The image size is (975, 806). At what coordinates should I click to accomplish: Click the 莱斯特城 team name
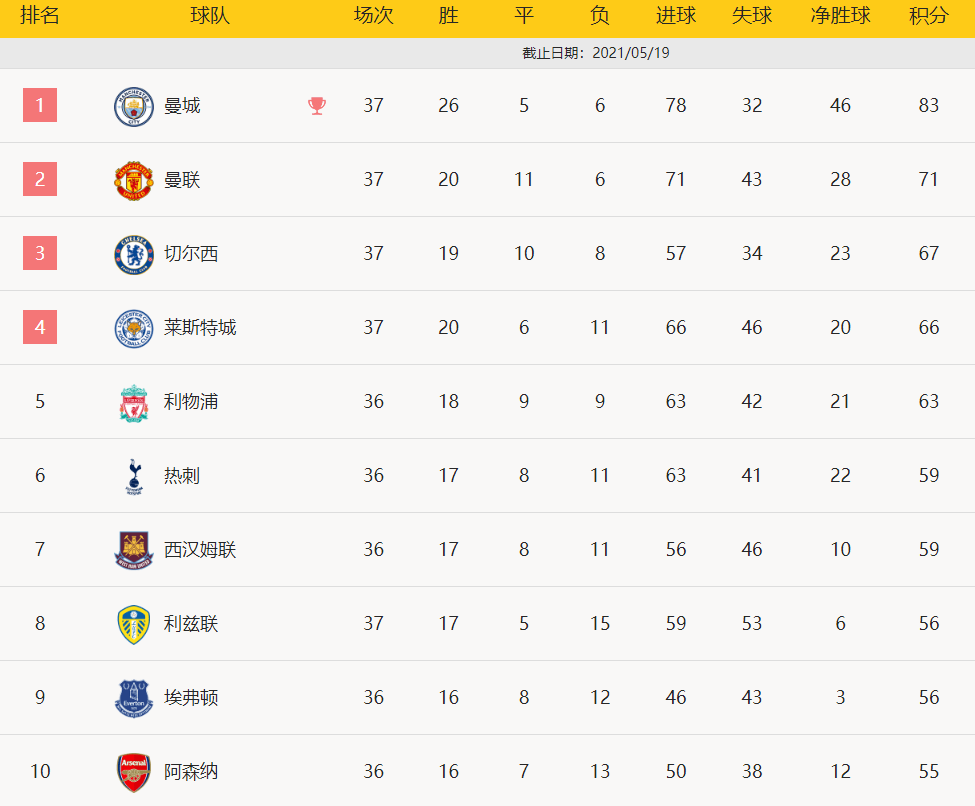[200, 328]
